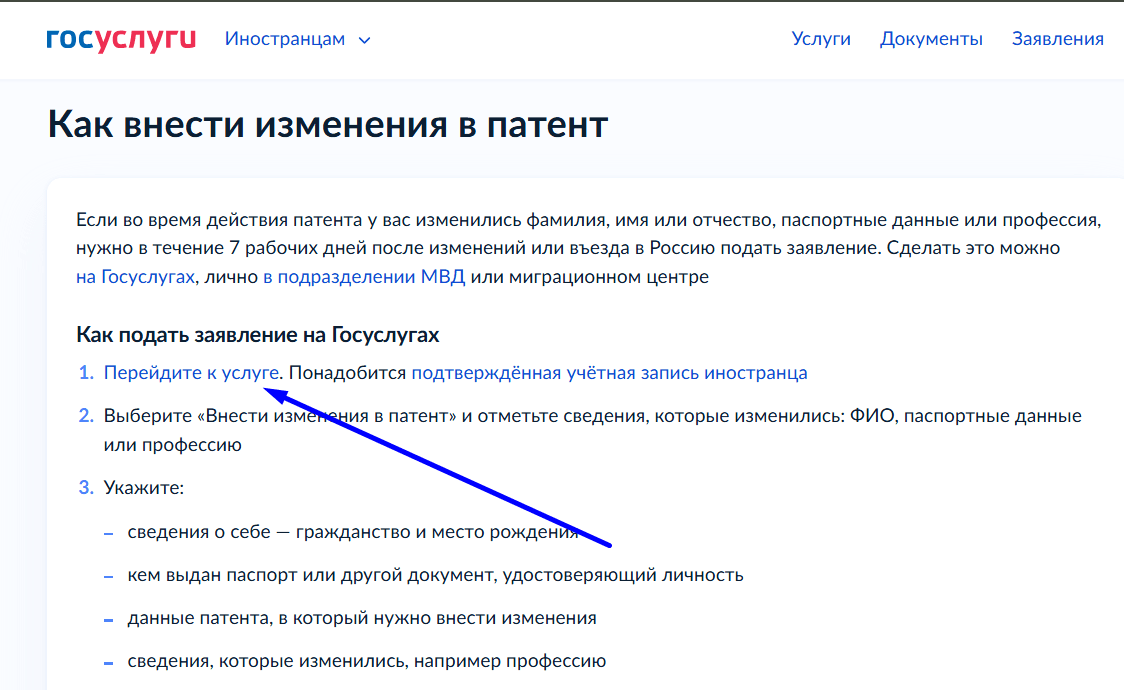The height and width of the screenshot is (690, 1124).
Task: Open the «в подразделении МВД» link
Action: pyautogui.click(x=364, y=277)
